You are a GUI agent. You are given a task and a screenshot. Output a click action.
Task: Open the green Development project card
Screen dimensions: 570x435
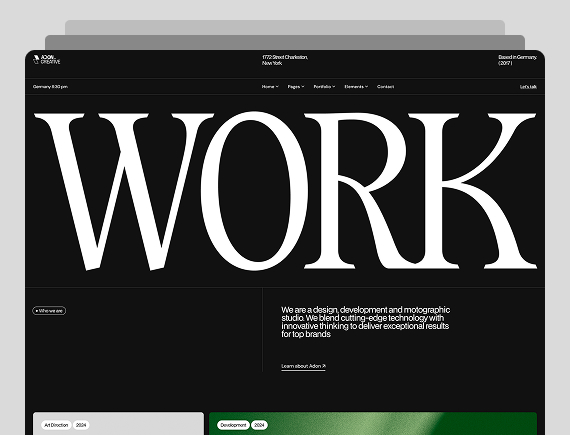pyautogui.click(x=373, y=423)
